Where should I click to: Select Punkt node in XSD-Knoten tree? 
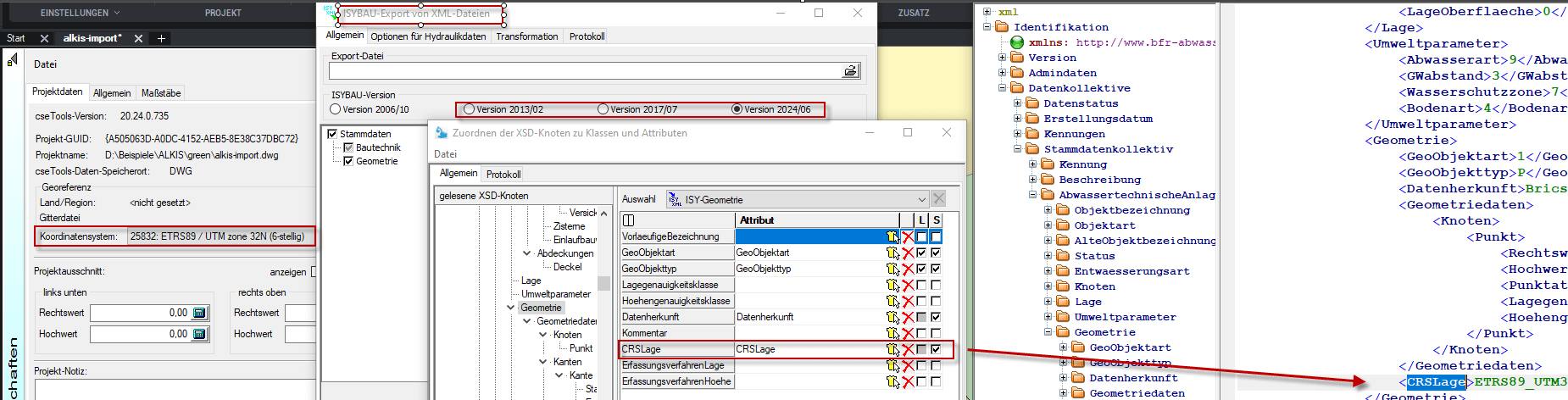581,348
